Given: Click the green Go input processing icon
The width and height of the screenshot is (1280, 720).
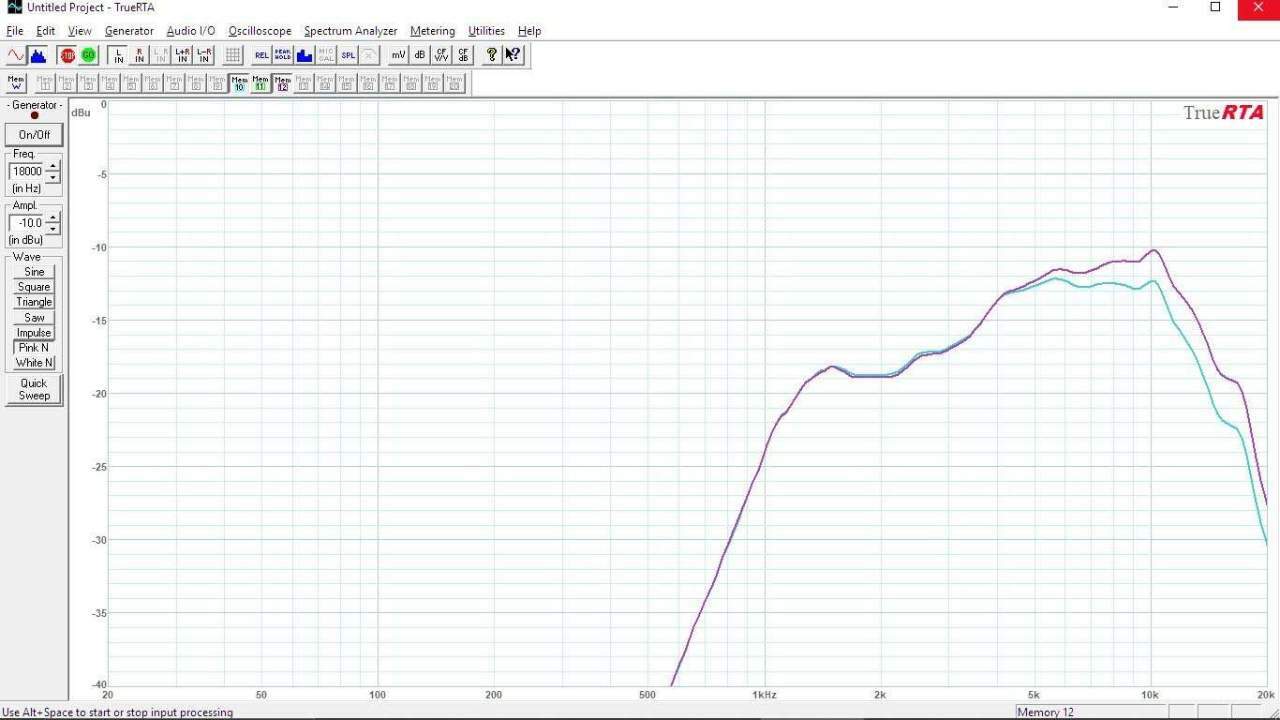Looking at the screenshot, I should pyautogui.click(x=89, y=55).
